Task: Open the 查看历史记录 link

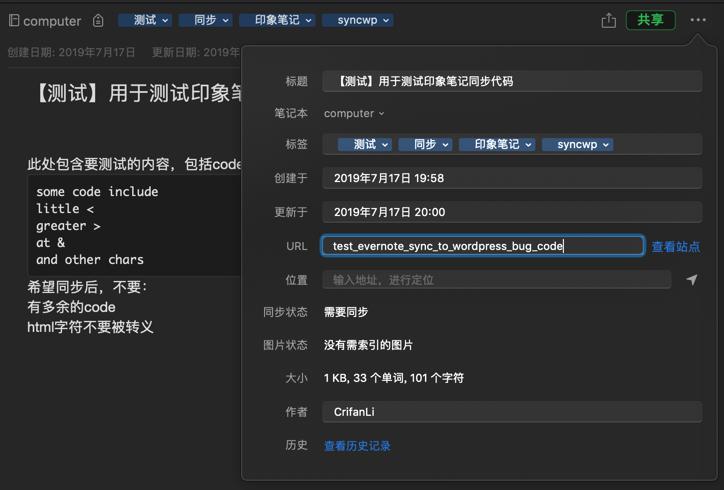Action: coord(357,446)
